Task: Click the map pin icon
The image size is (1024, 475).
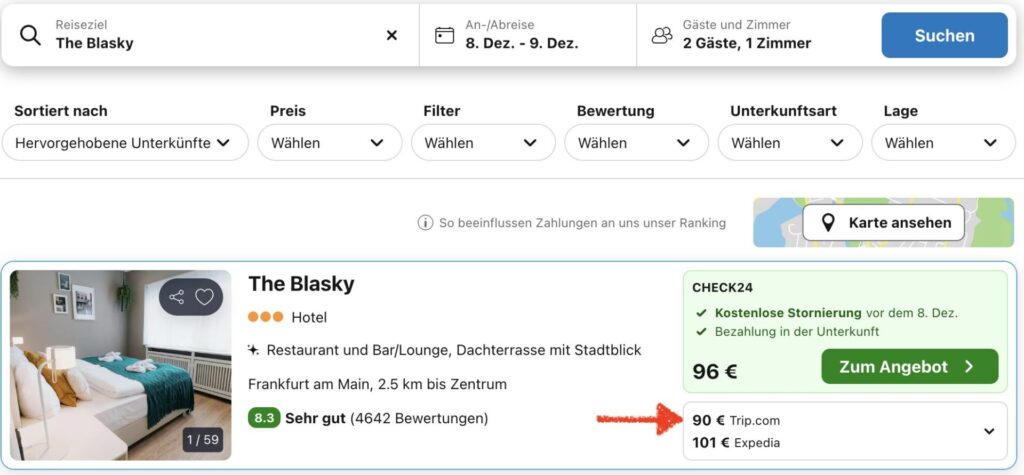Action: coord(828,223)
